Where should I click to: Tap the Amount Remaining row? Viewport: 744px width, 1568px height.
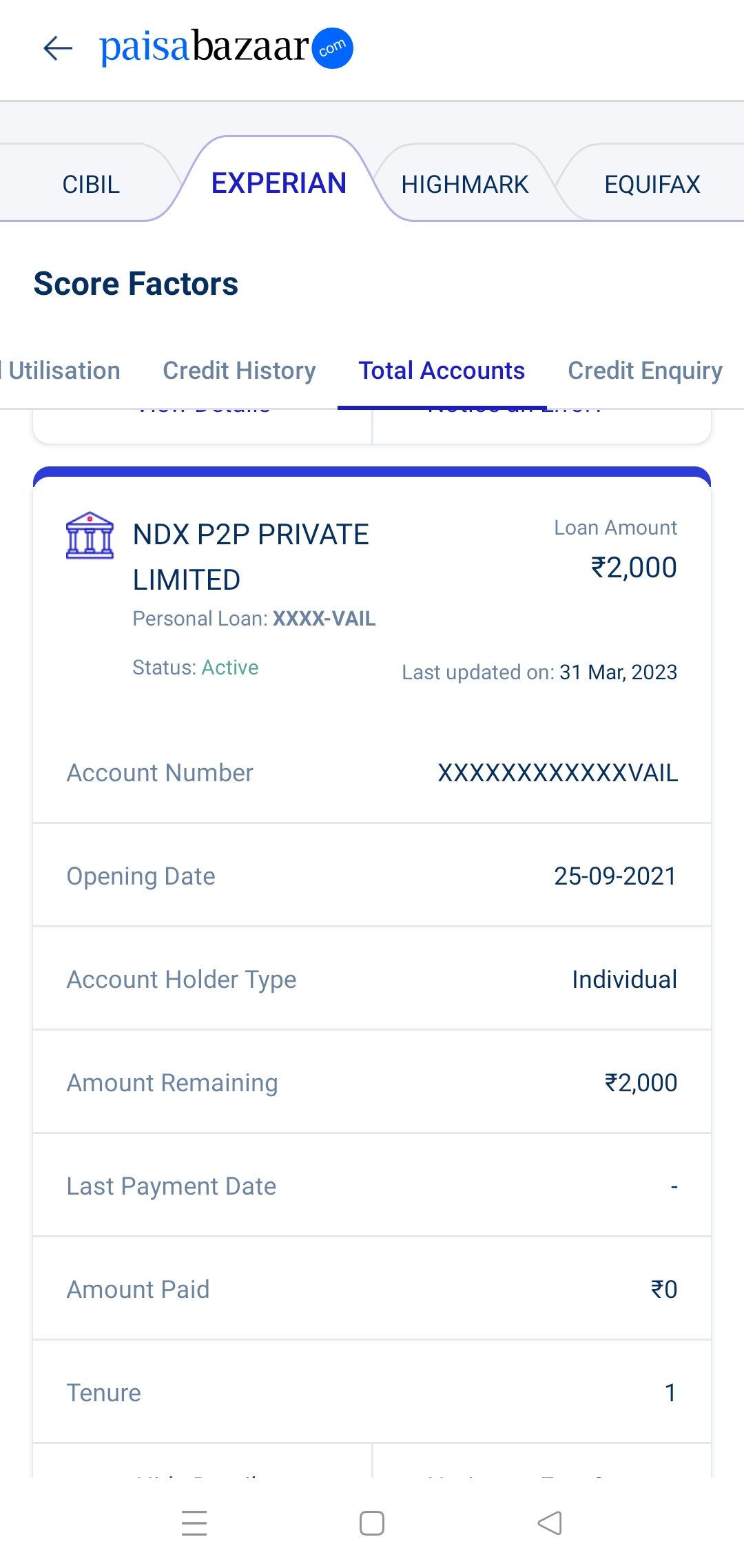(x=372, y=1083)
